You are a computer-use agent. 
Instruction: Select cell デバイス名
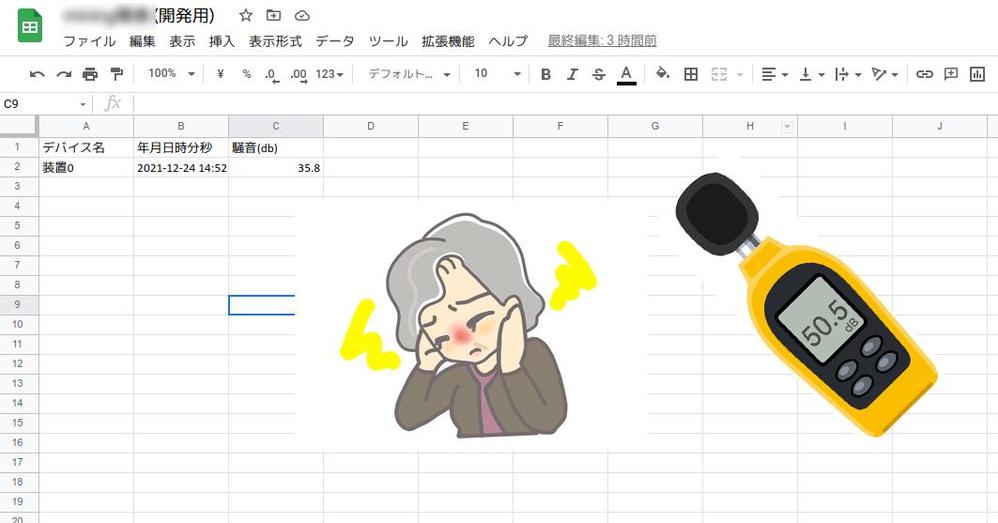(86, 148)
